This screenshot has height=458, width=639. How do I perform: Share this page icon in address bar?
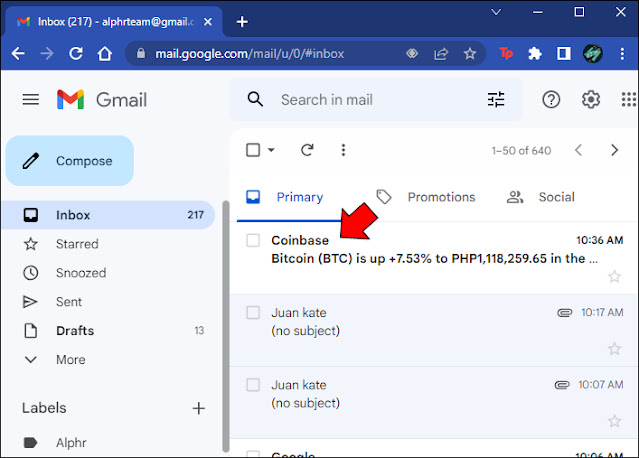[x=441, y=53]
